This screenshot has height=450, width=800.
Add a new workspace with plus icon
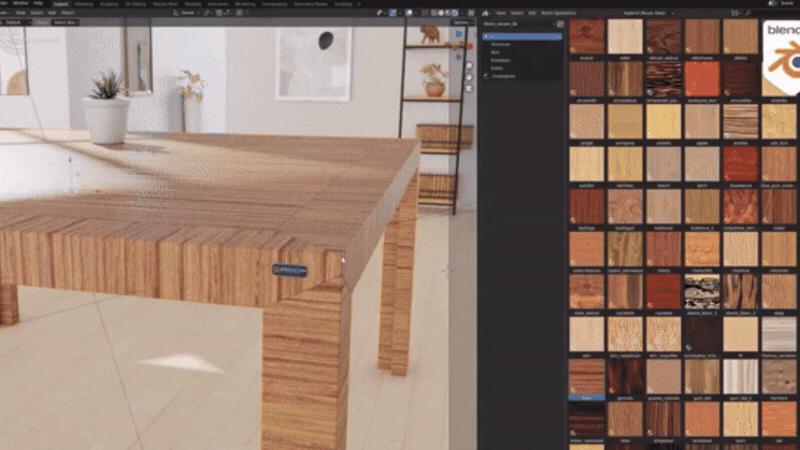[359, 4]
